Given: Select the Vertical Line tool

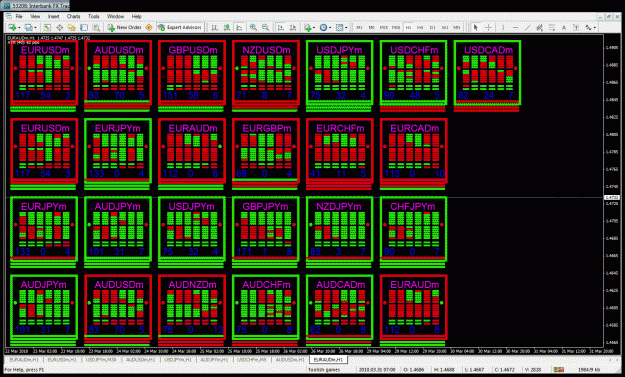Looking at the screenshot, I should (503, 27).
